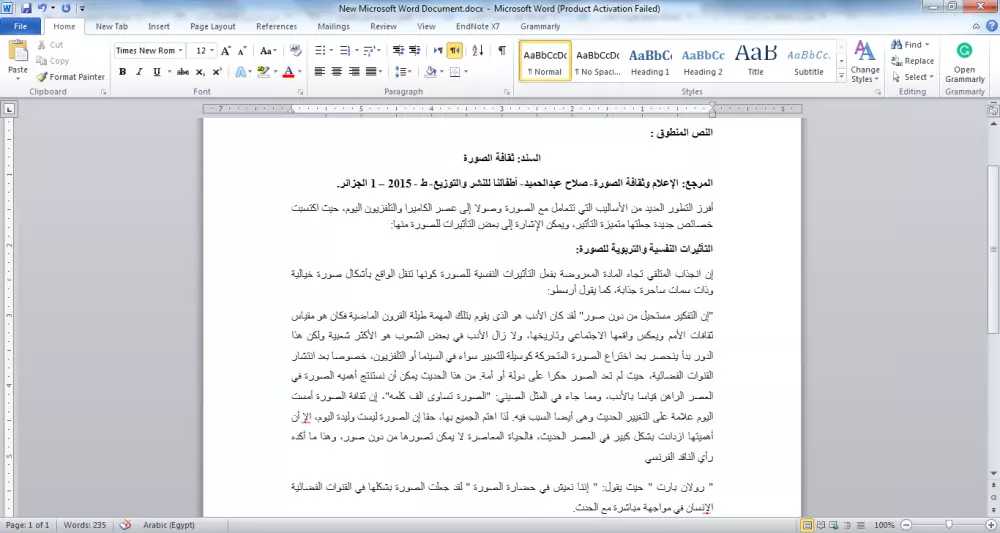Screen dimensions: 1000x533
Task: Apply red font color button
Action: (x=288, y=71)
